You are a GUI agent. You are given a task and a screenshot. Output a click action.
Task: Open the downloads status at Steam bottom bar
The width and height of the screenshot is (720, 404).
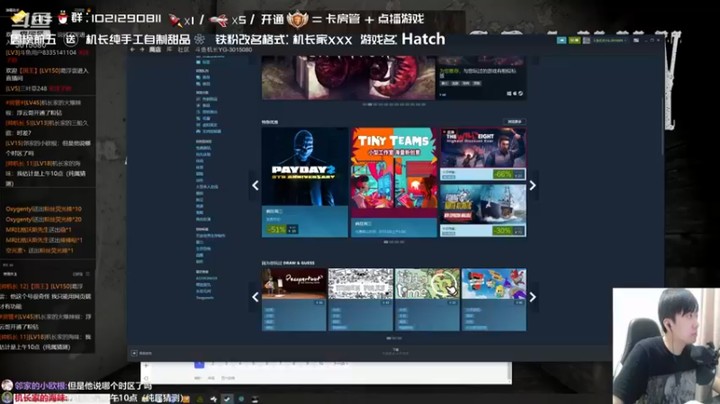click(395, 352)
